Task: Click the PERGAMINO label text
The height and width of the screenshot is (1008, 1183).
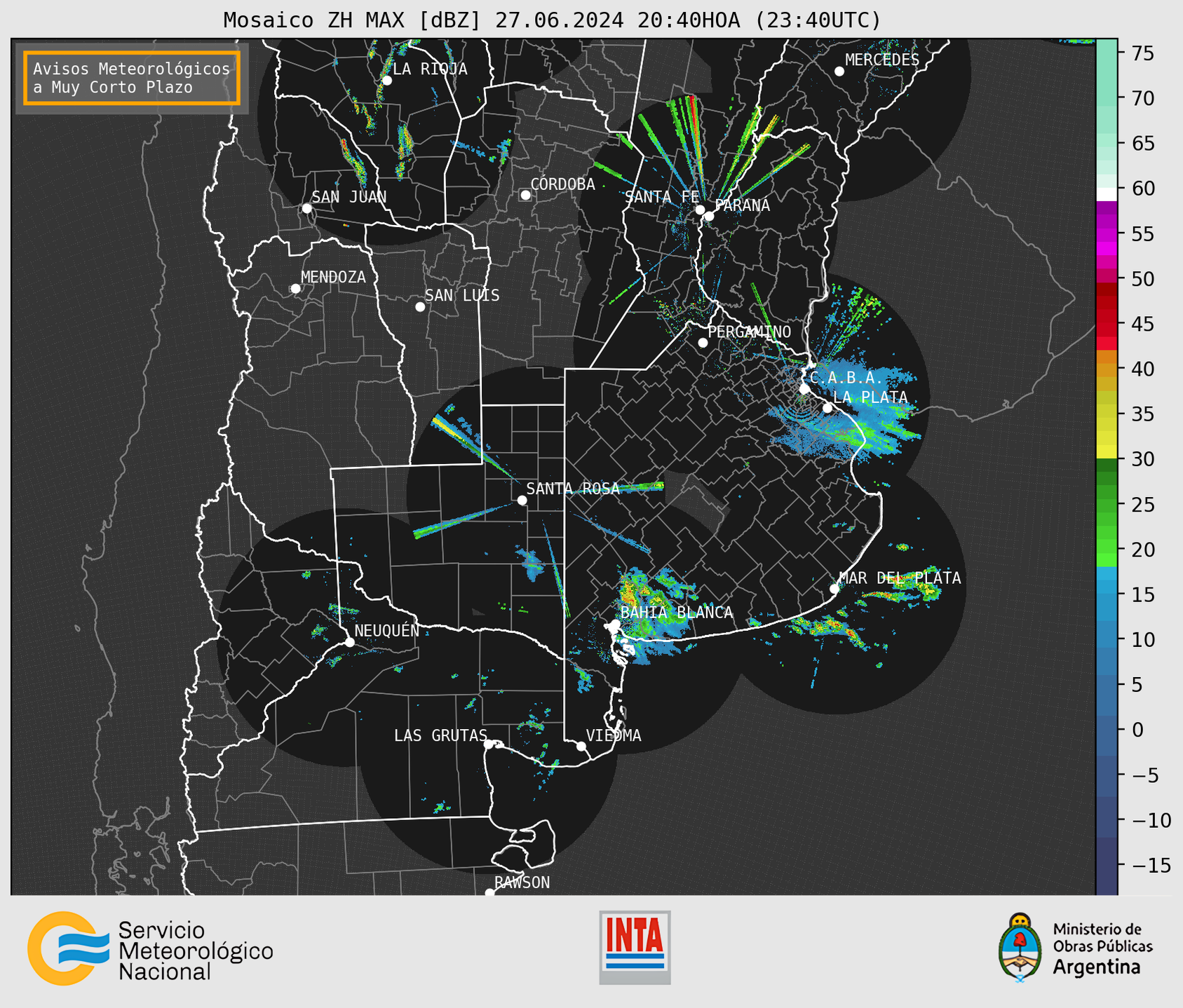Action: pyautogui.click(x=750, y=332)
